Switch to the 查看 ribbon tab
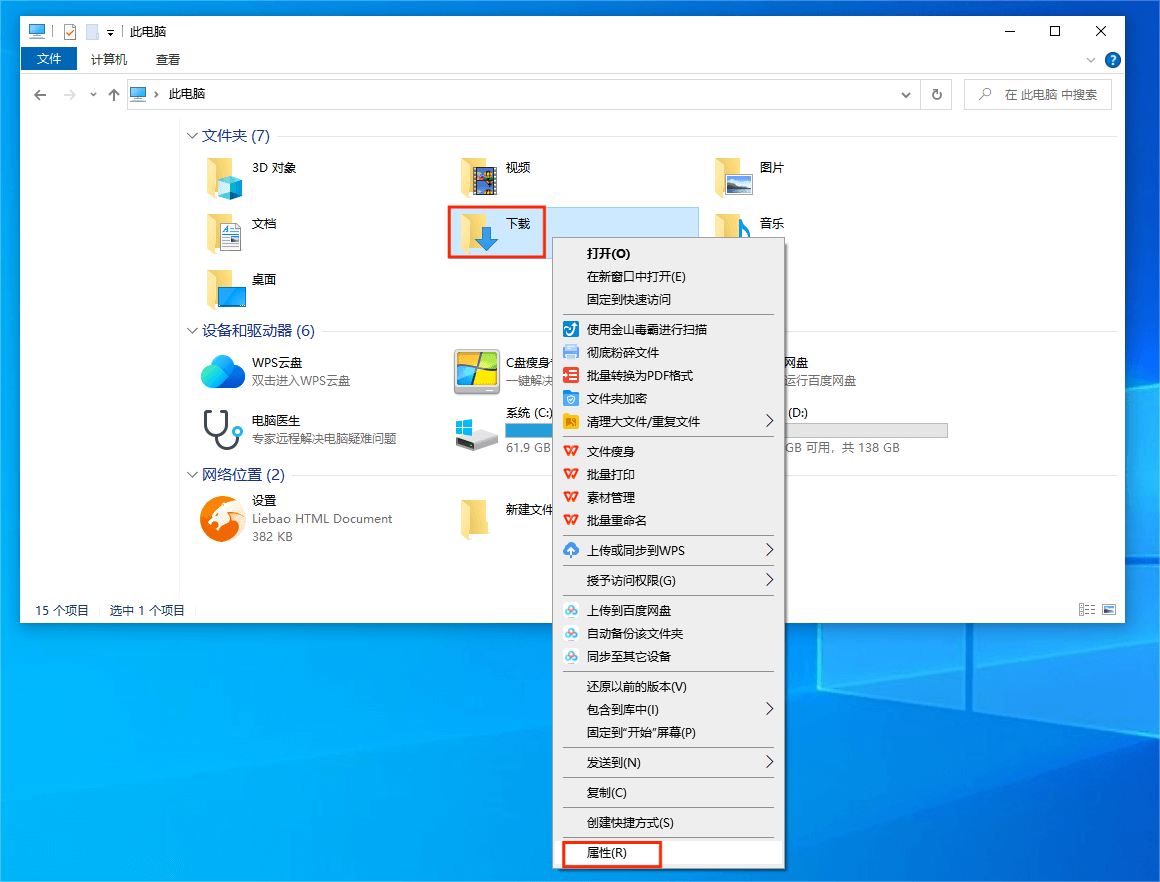The height and width of the screenshot is (882, 1160). tap(167, 59)
